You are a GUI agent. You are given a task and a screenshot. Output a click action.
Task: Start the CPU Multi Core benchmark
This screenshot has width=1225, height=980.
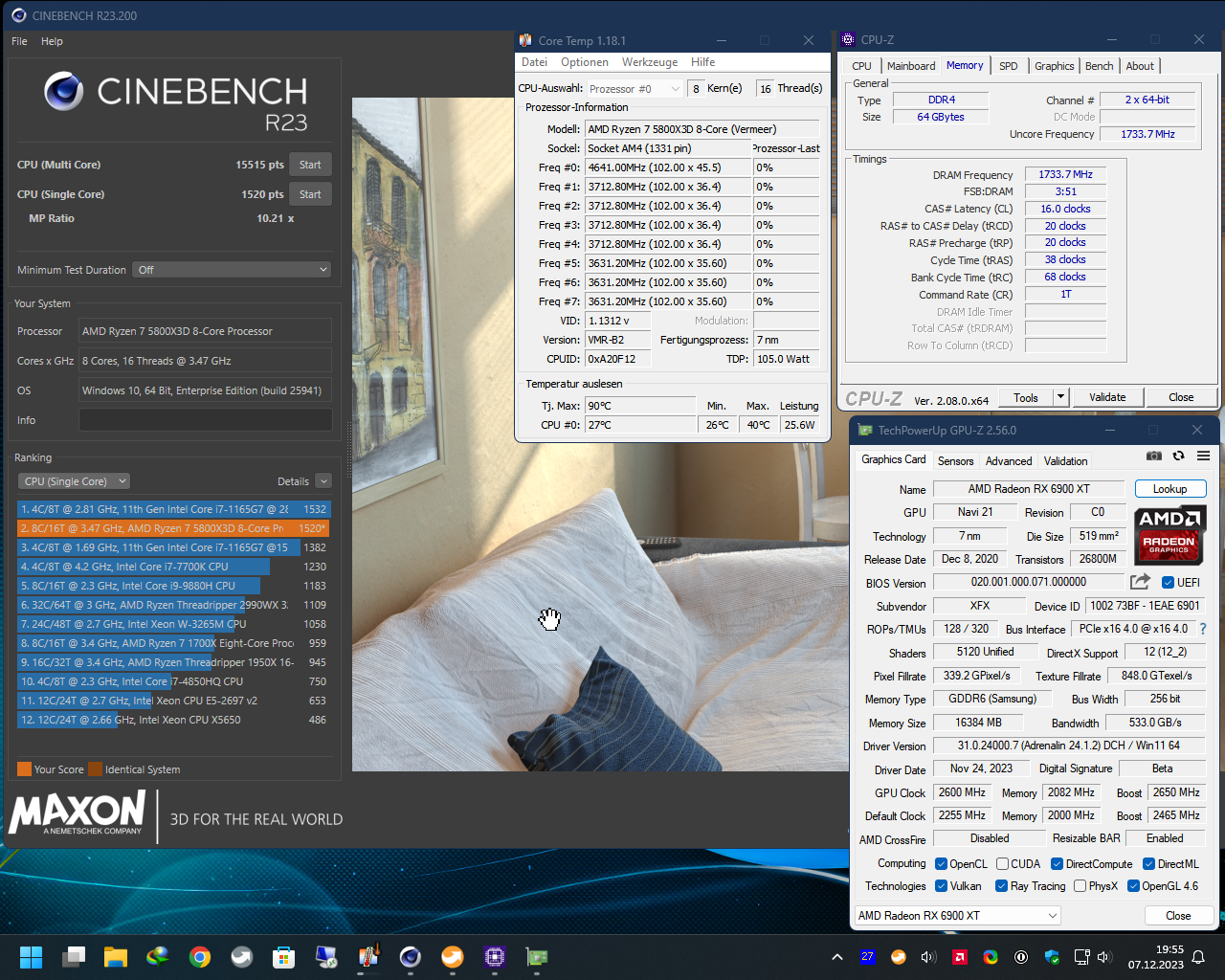(x=310, y=165)
